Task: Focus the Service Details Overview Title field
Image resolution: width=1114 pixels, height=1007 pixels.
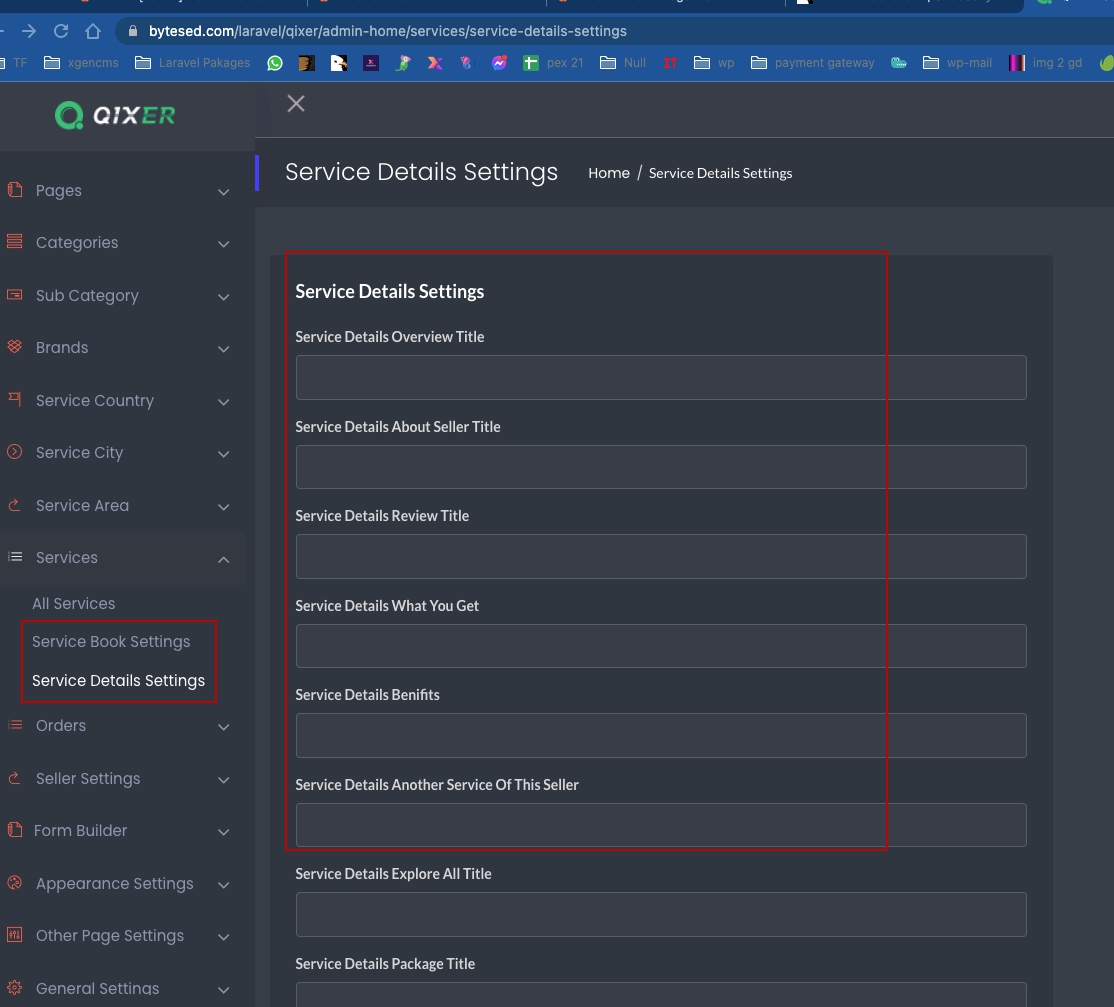Action: [660, 378]
